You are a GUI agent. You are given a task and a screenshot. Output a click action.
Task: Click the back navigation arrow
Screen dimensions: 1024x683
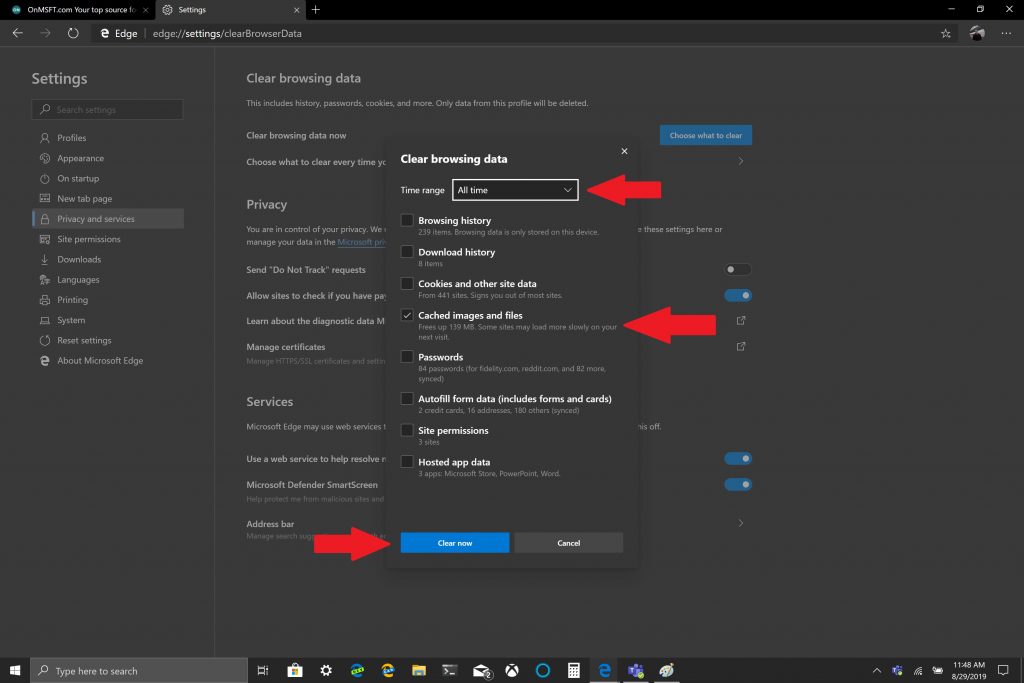(16, 32)
